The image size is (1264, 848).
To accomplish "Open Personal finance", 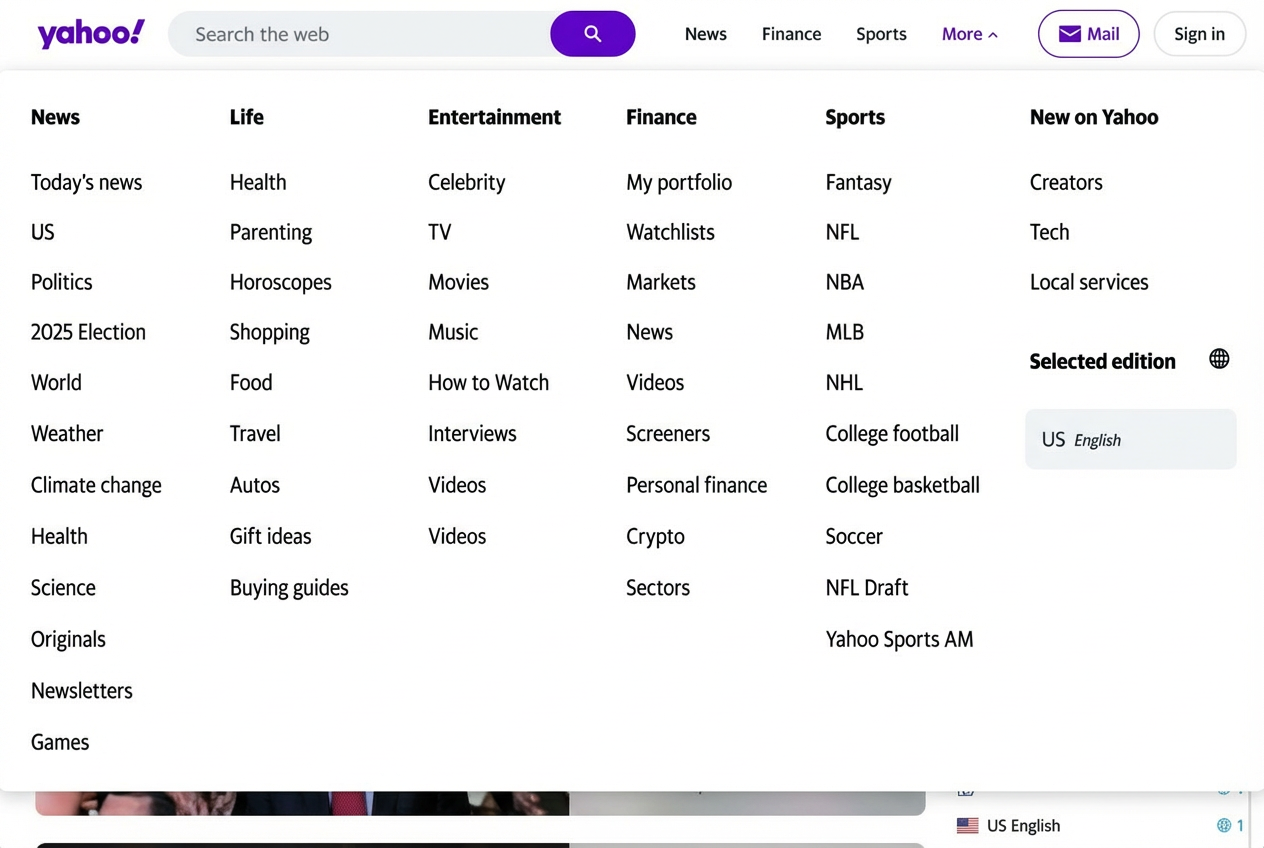I will point(697,485).
